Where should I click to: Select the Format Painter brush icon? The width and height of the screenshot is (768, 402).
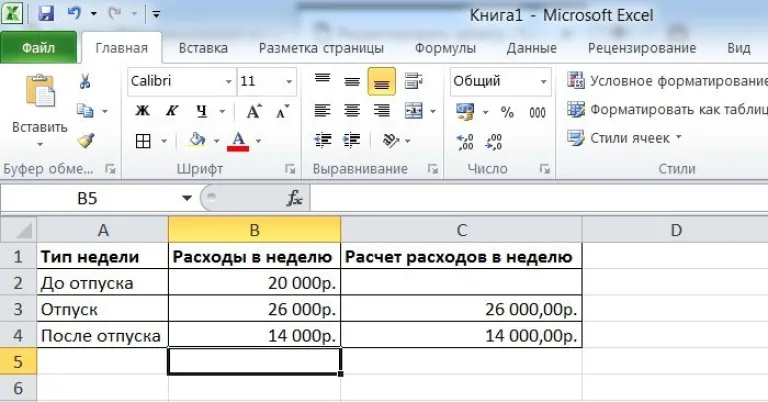pyautogui.click(x=86, y=141)
